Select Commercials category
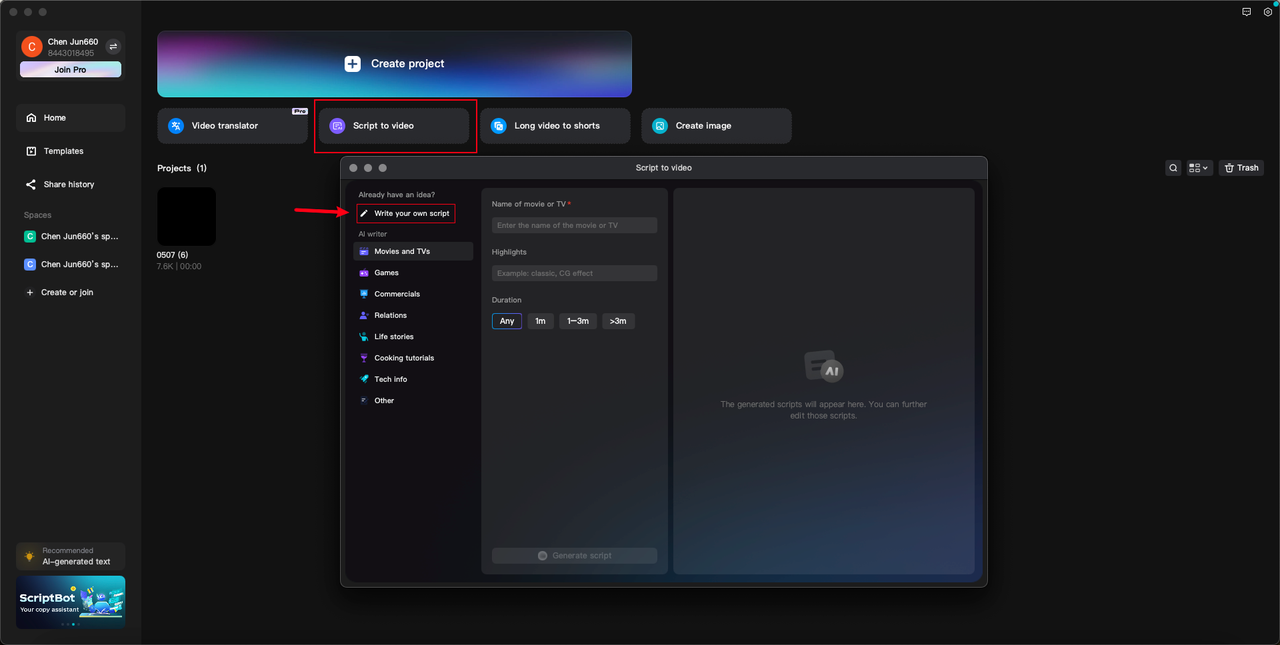This screenshot has height=645, width=1280. click(x=413, y=294)
